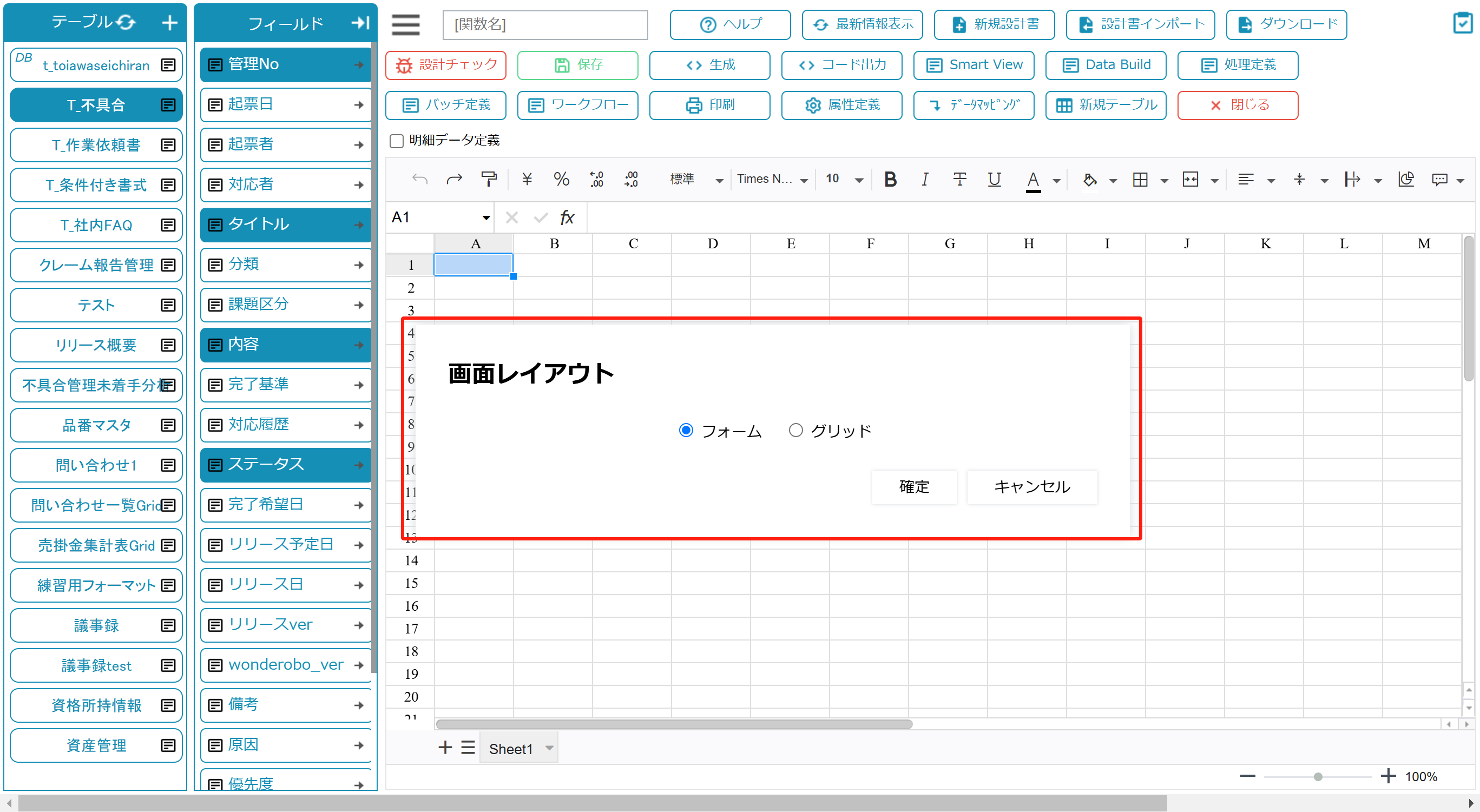Toggle strikethrough formatting
1480x812 pixels.
pos(959,180)
